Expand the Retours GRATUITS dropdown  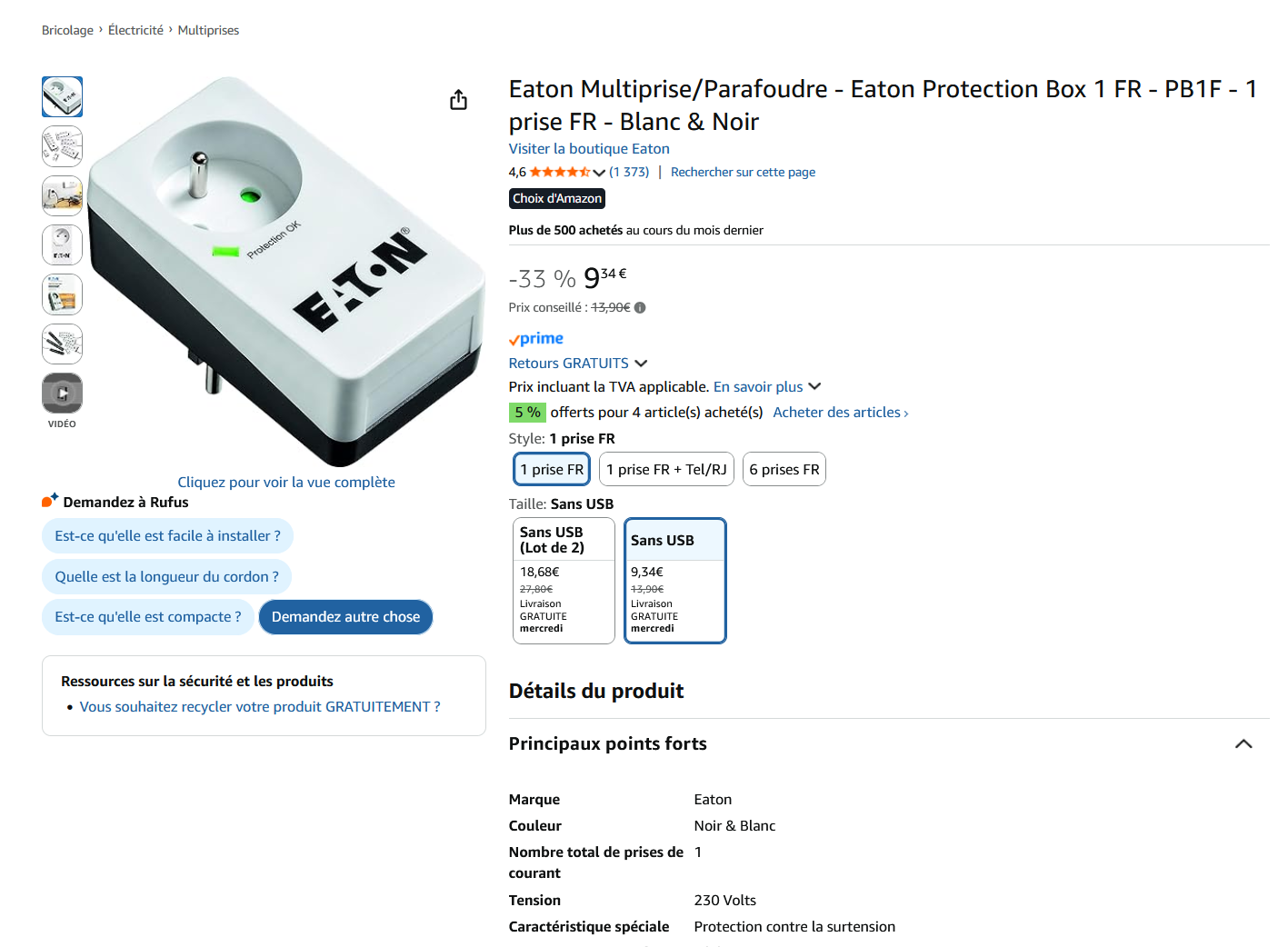[641, 364]
